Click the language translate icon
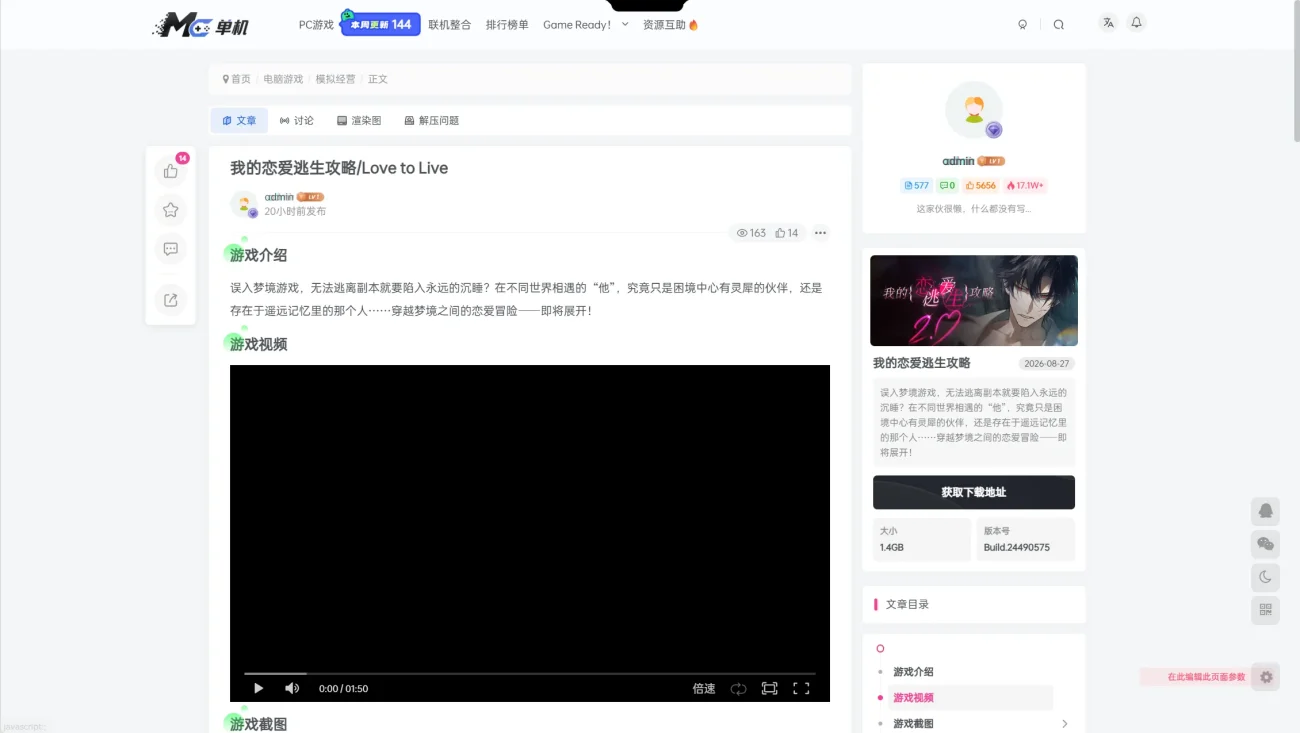The width and height of the screenshot is (1300, 733). click(1108, 22)
